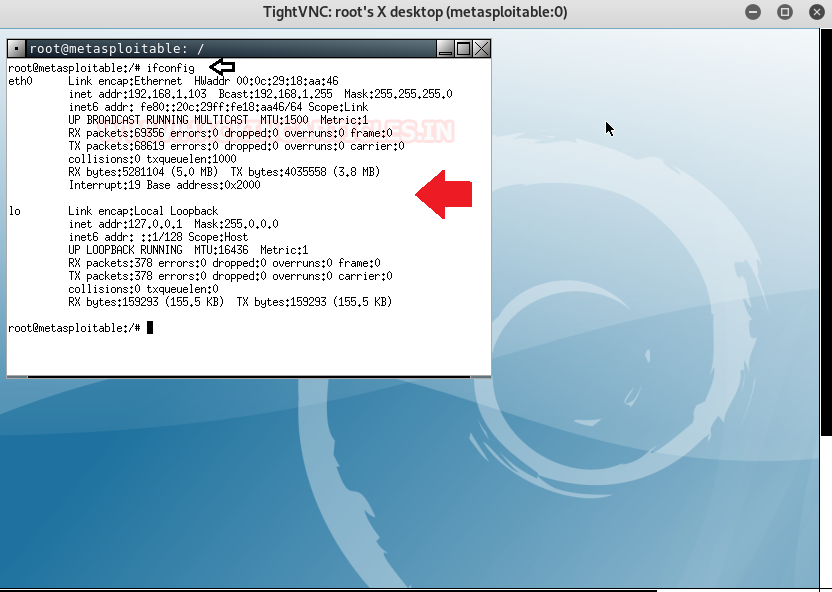The width and height of the screenshot is (832, 592).
Task: Click the 'RX packets:378' text
Action: [x=110, y=263]
